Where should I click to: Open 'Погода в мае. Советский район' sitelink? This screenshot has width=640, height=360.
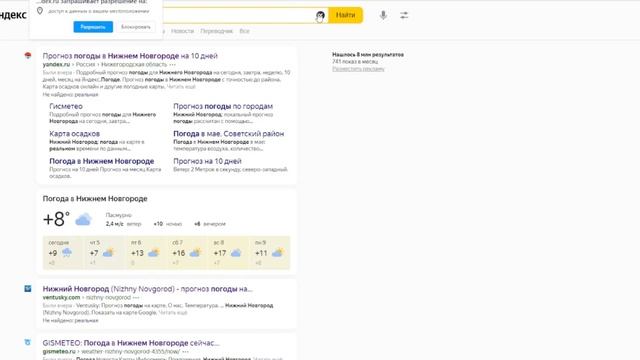coord(229,133)
